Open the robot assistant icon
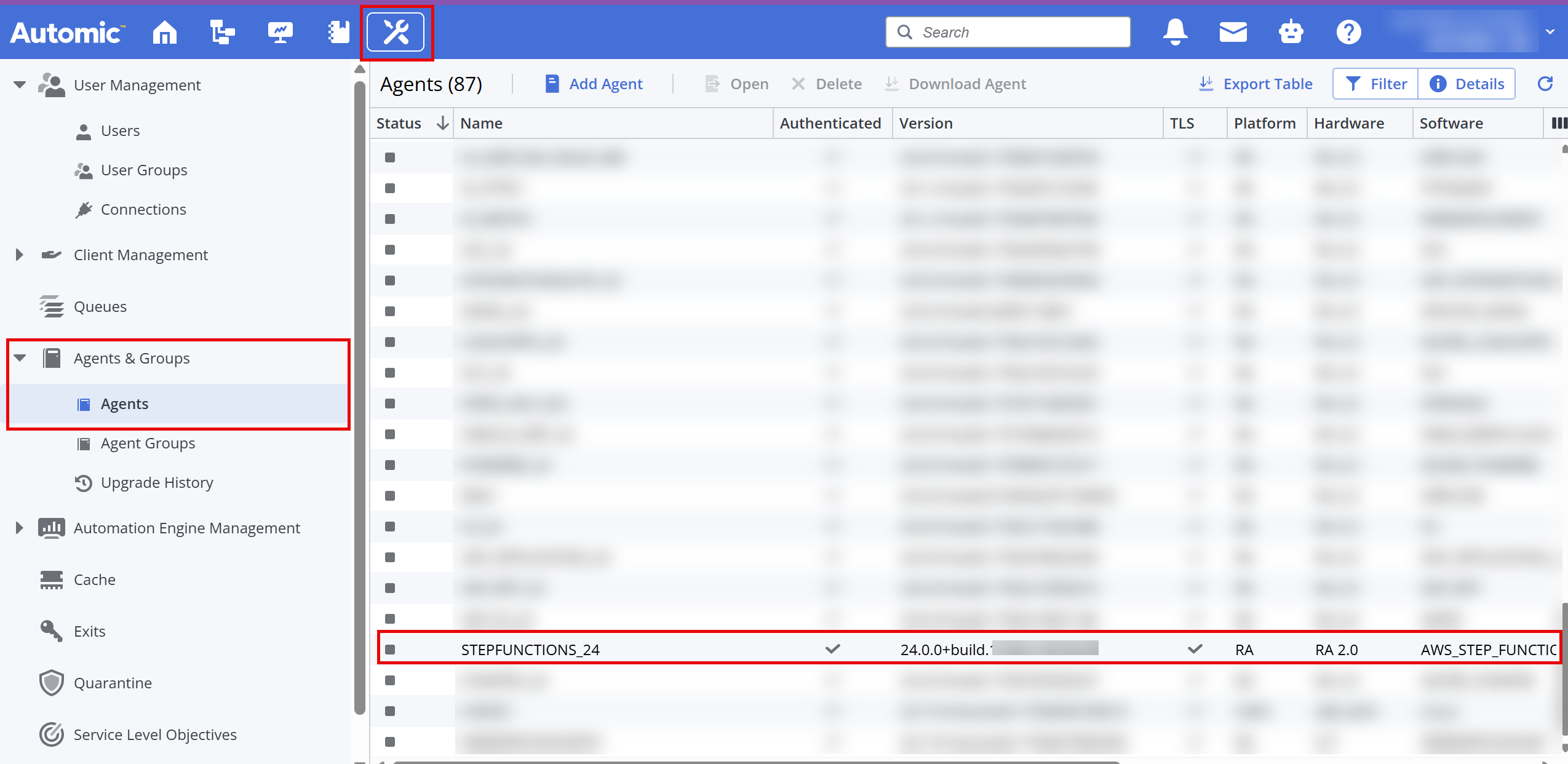Screen dimensions: 1568x764 [1291, 32]
